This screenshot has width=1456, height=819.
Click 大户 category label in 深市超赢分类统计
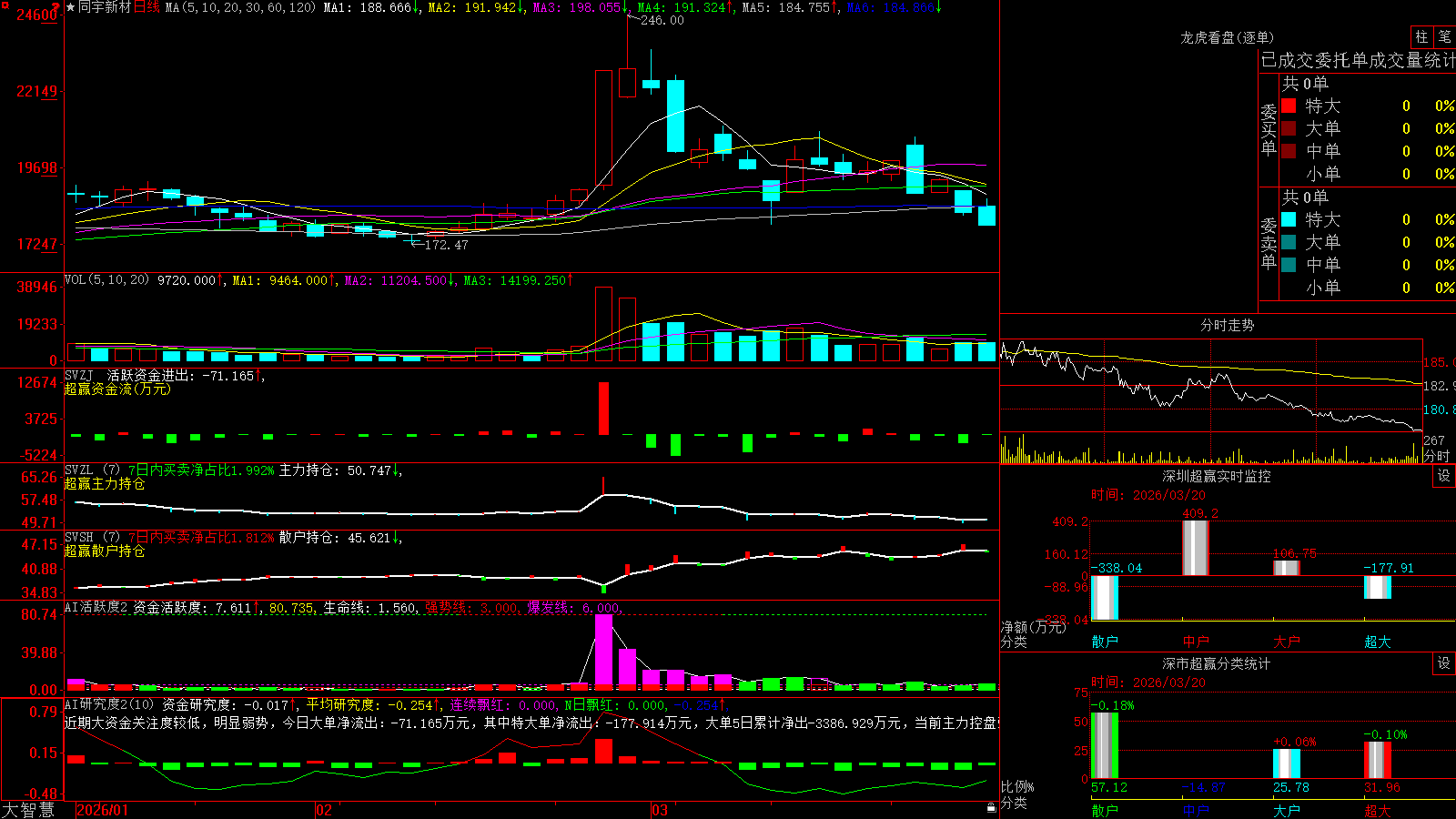(x=1287, y=810)
